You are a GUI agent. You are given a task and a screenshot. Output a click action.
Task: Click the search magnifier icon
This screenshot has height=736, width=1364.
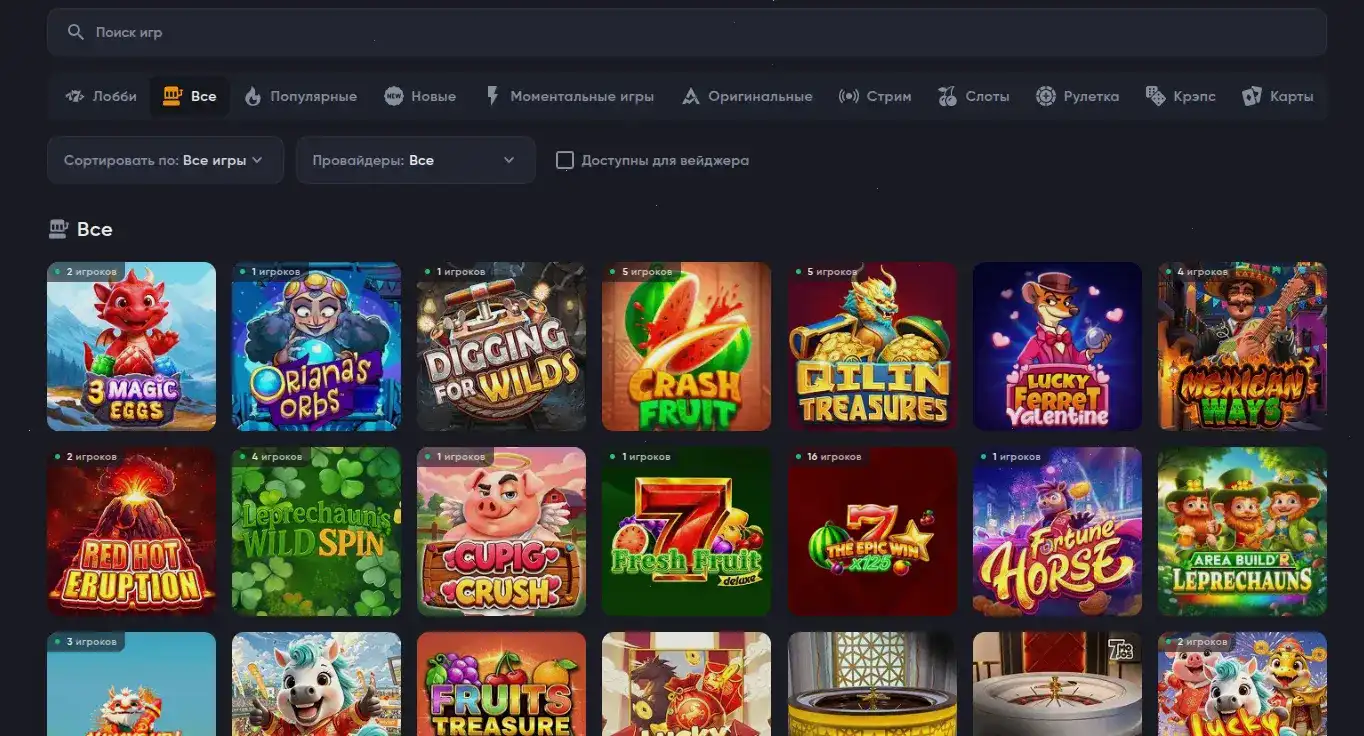[75, 31]
